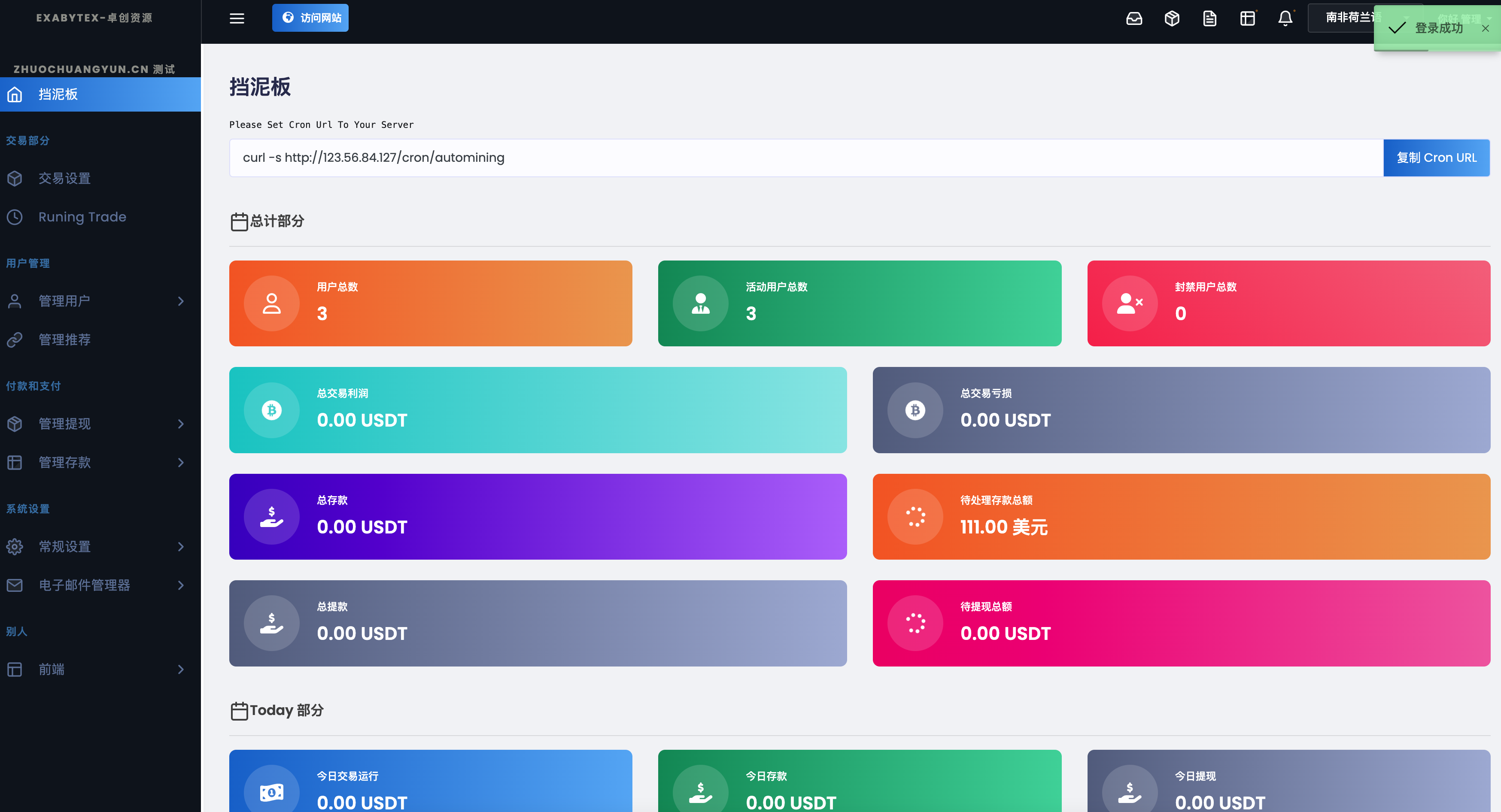Click the hand-dollar icon in 总存款 card
Viewport: 1501px width, 812px height.
pyautogui.click(x=271, y=517)
